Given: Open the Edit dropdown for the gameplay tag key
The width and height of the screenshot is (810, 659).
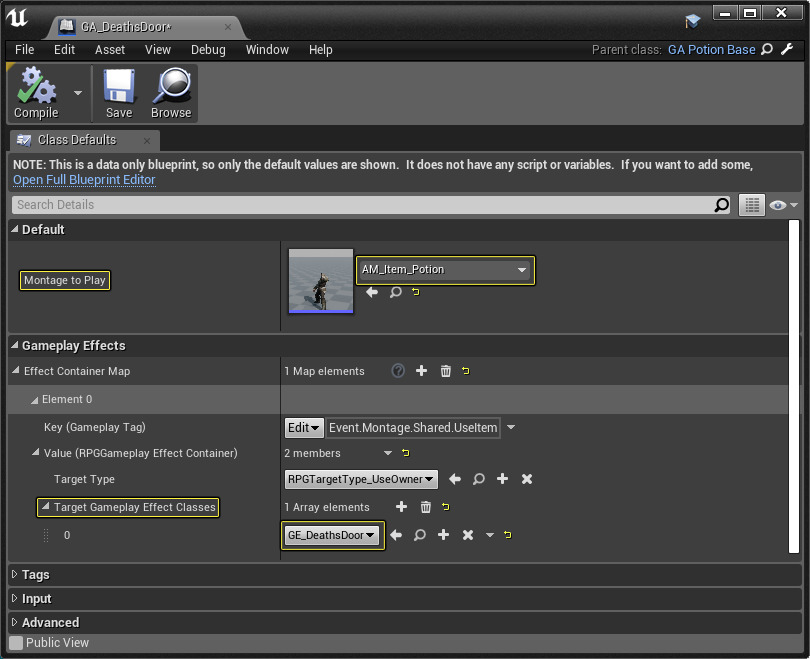Looking at the screenshot, I should (305, 427).
